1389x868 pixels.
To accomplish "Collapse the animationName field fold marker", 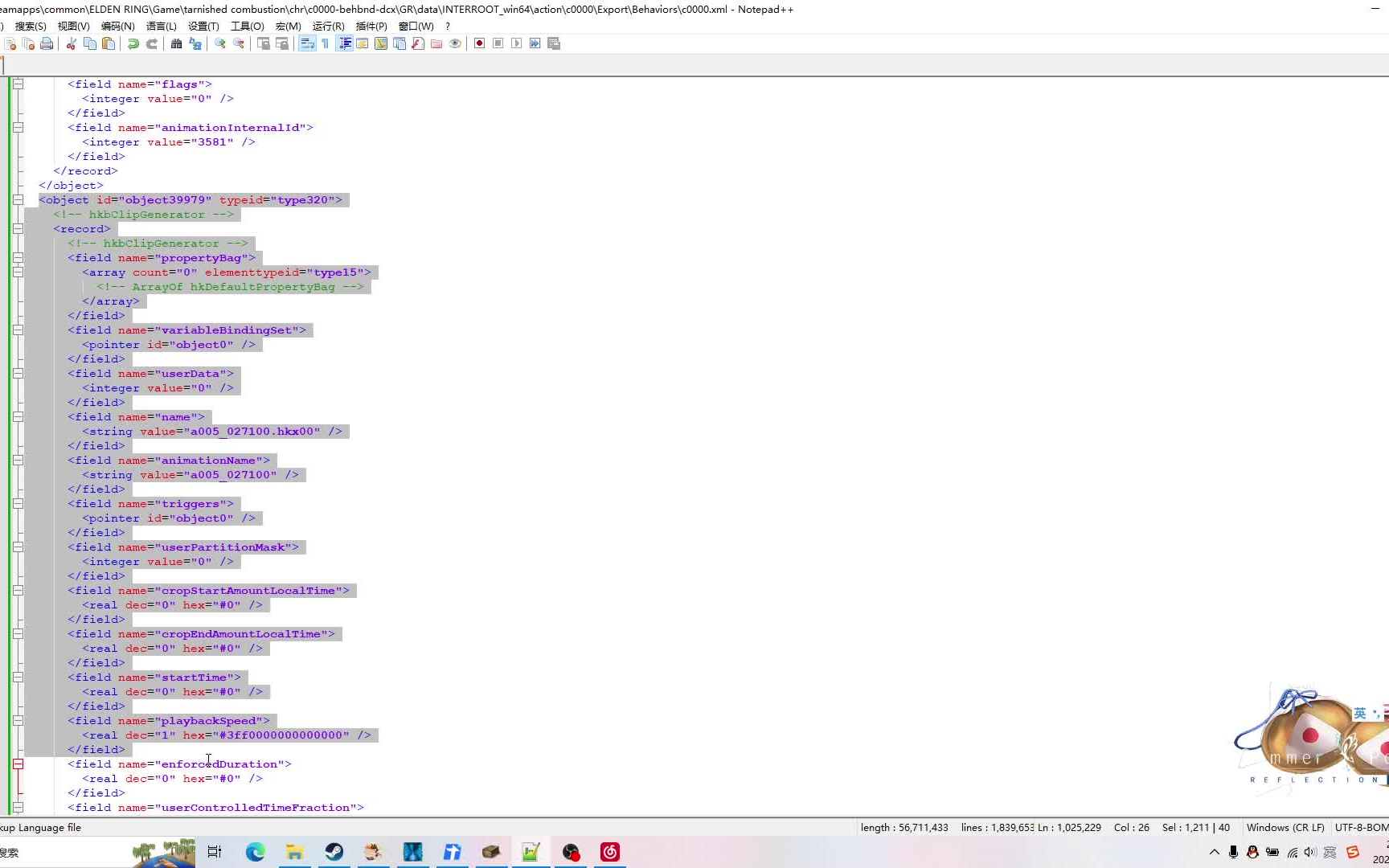I will pos(18,460).
